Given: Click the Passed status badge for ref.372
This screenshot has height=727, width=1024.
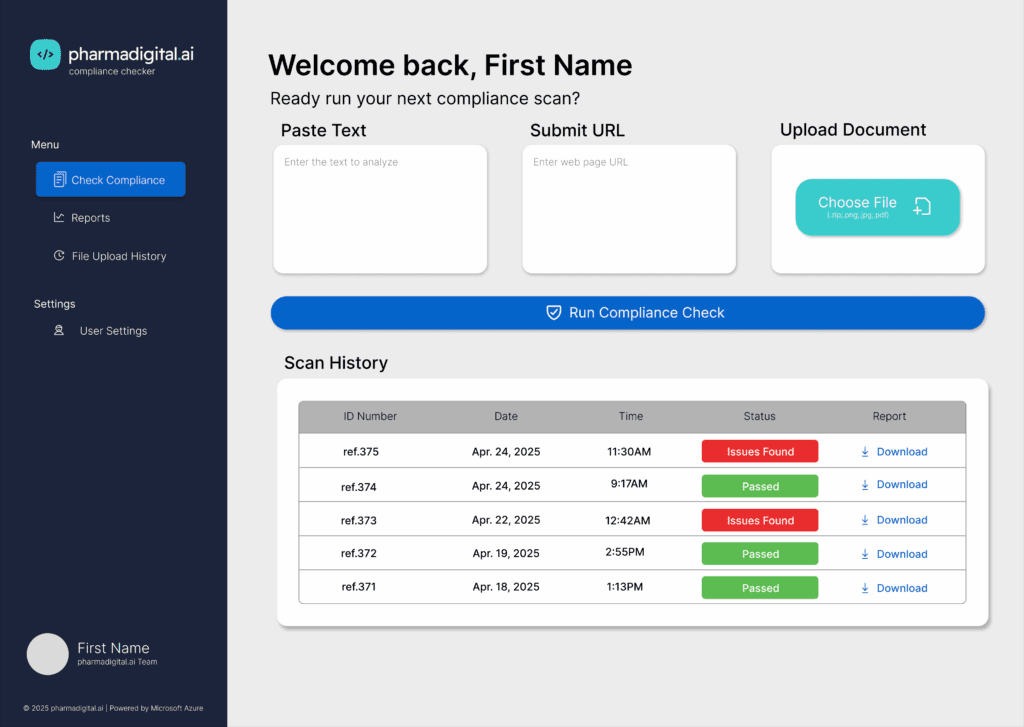Looking at the screenshot, I should [759, 553].
